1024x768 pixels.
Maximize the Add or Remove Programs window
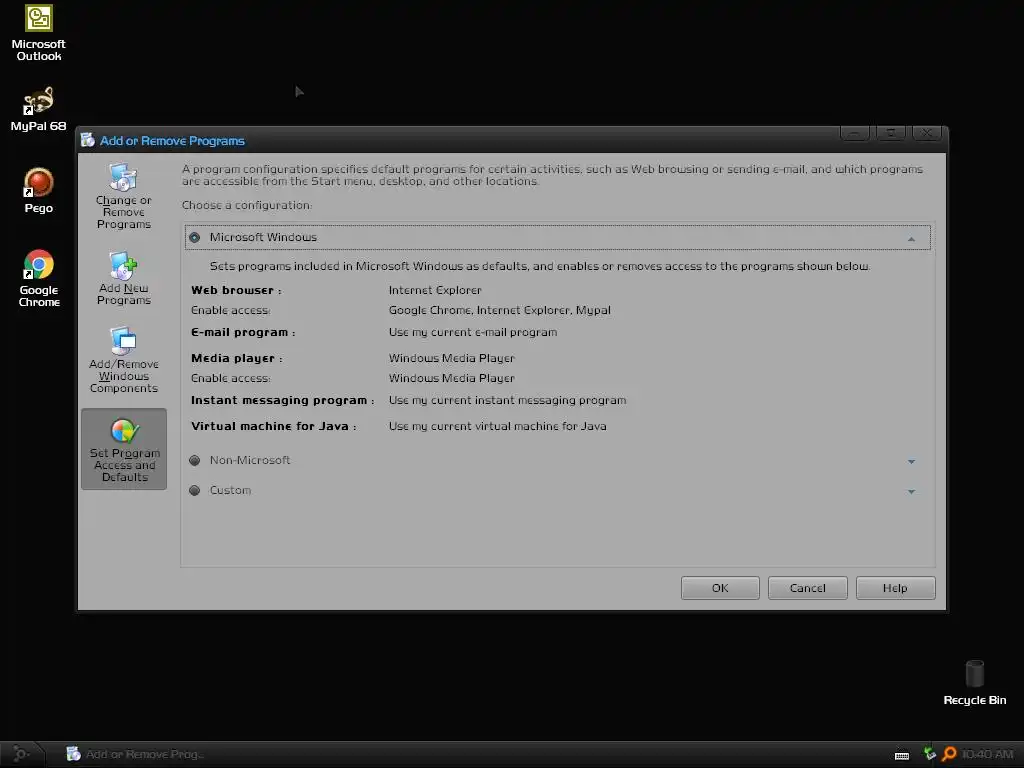click(x=890, y=133)
